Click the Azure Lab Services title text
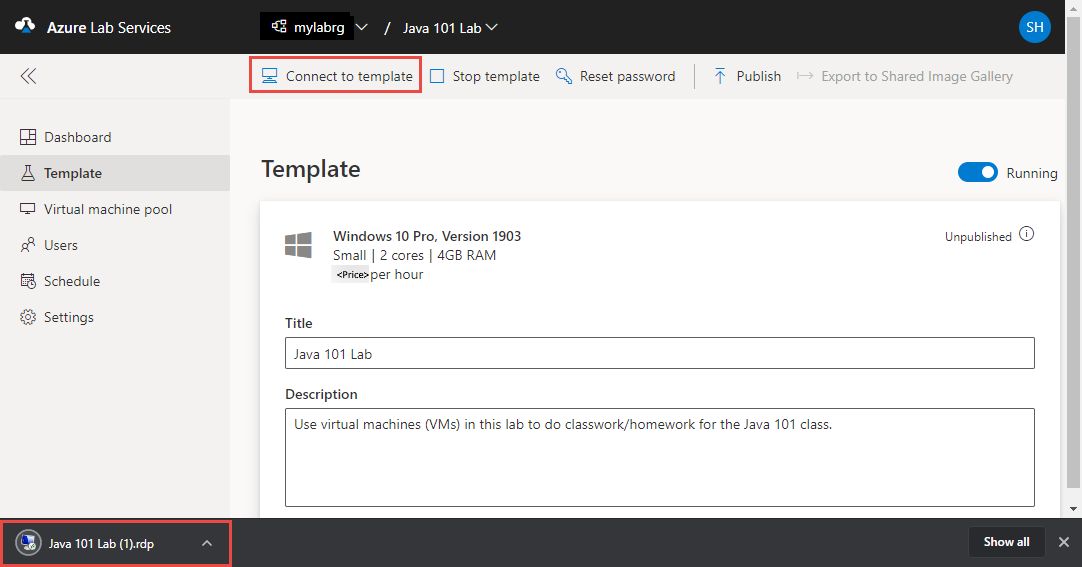Screen dimensions: 1082x567 click(x=108, y=28)
